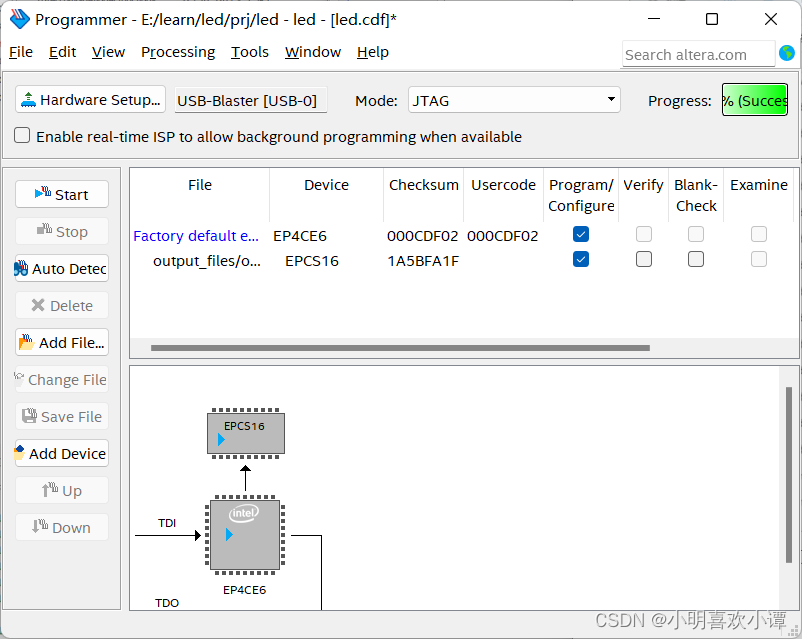
Task: Open the Add File dialog
Action: point(62,342)
